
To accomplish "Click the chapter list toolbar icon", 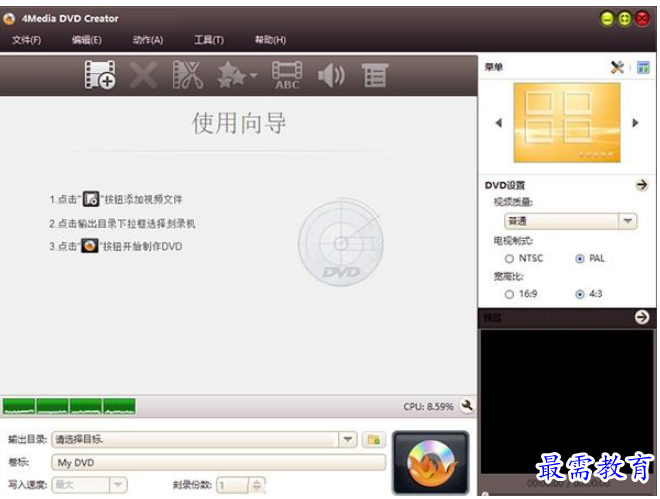I will click(375, 75).
